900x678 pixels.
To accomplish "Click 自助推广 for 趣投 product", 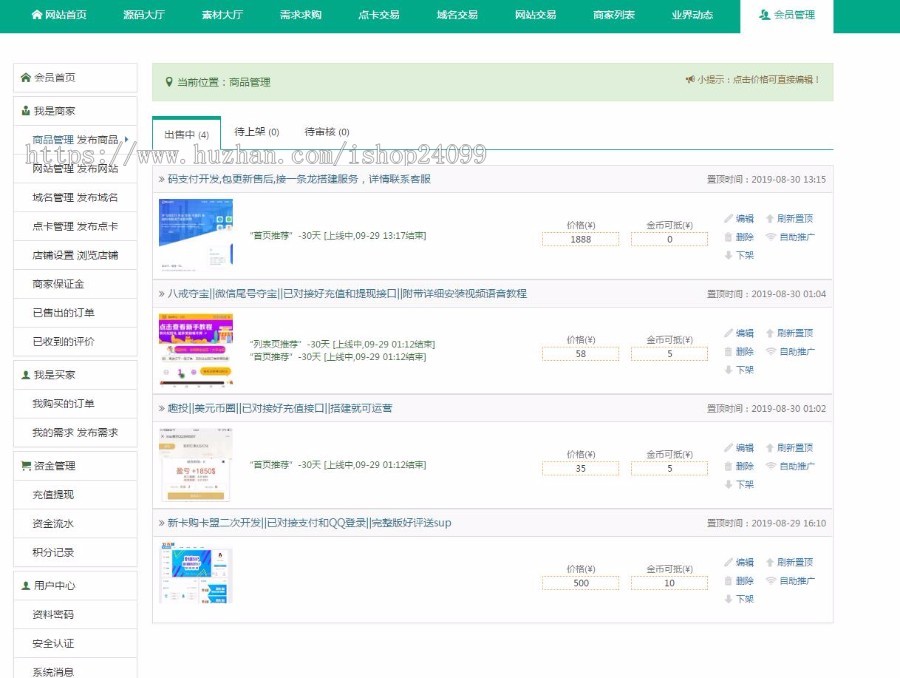I will coord(791,466).
